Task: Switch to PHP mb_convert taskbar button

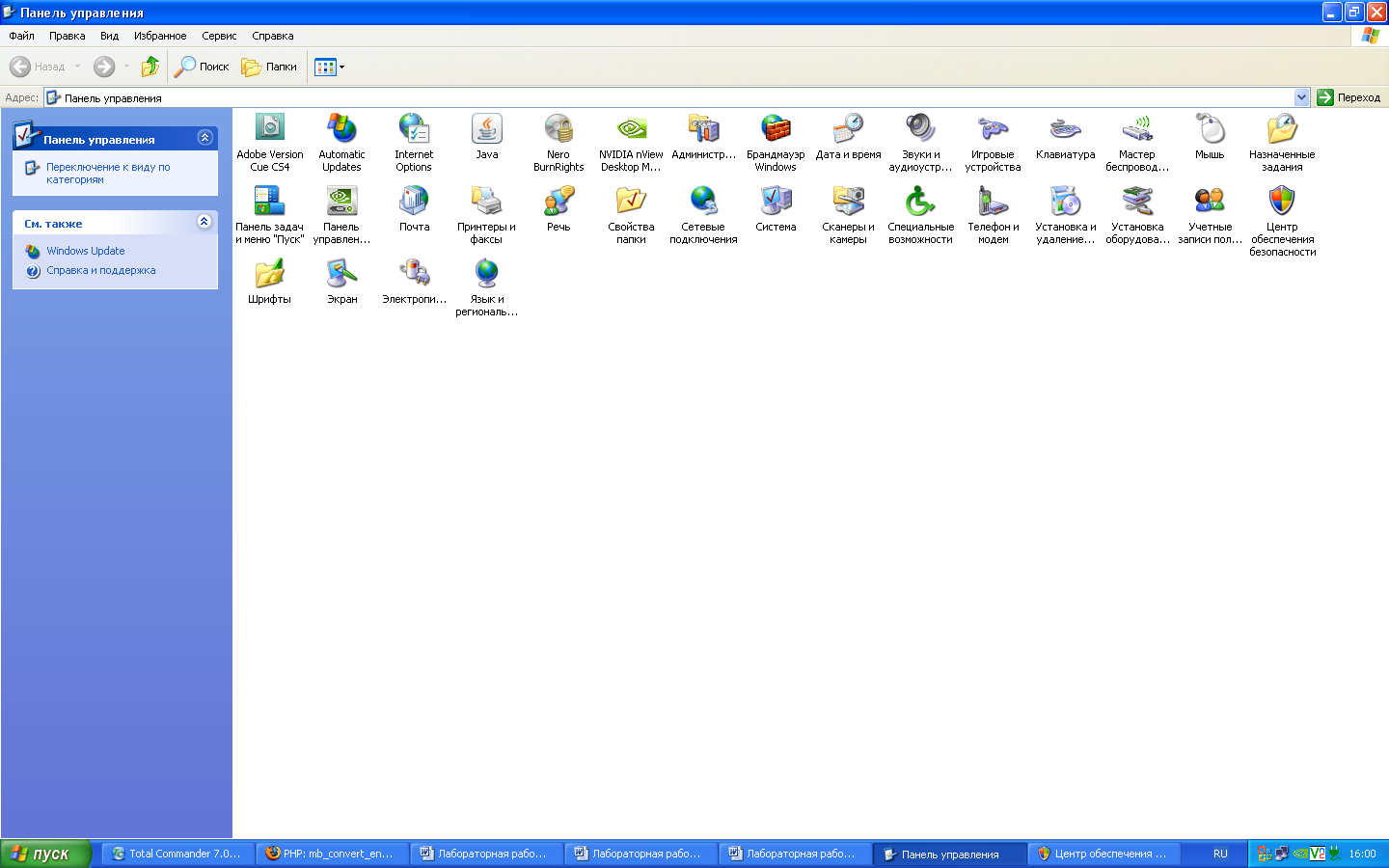Action: click(332, 854)
